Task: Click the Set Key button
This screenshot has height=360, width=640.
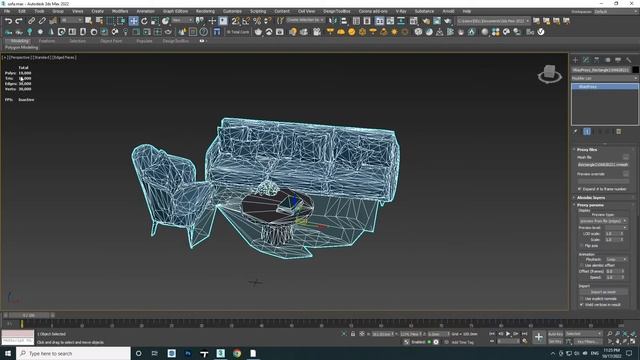Action: pyautogui.click(x=555, y=342)
